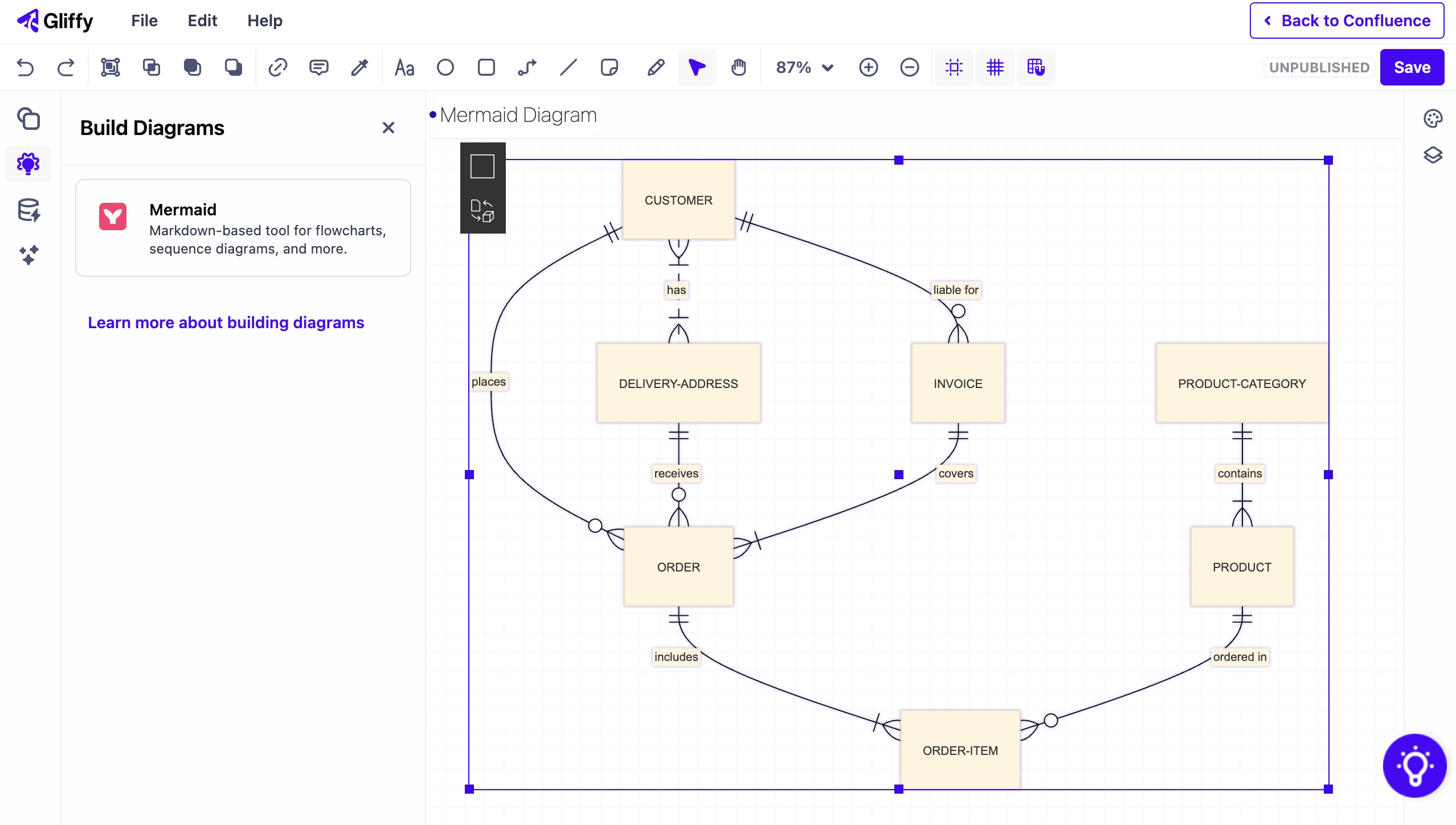The height and width of the screenshot is (825, 1456).
Task: Select the Text tool
Action: tap(403, 67)
